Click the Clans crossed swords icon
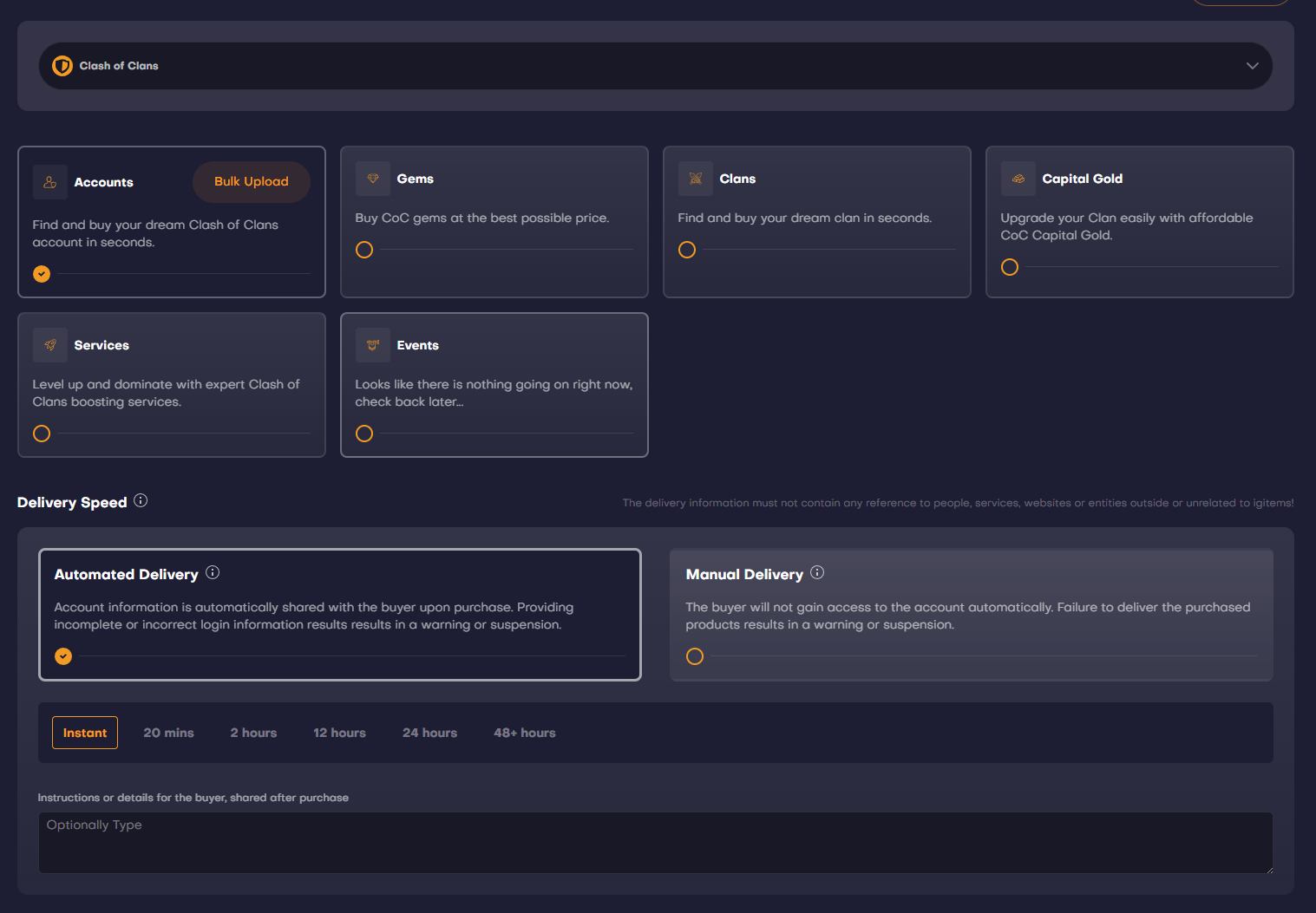Image resolution: width=1316 pixels, height=913 pixels. pos(696,179)
